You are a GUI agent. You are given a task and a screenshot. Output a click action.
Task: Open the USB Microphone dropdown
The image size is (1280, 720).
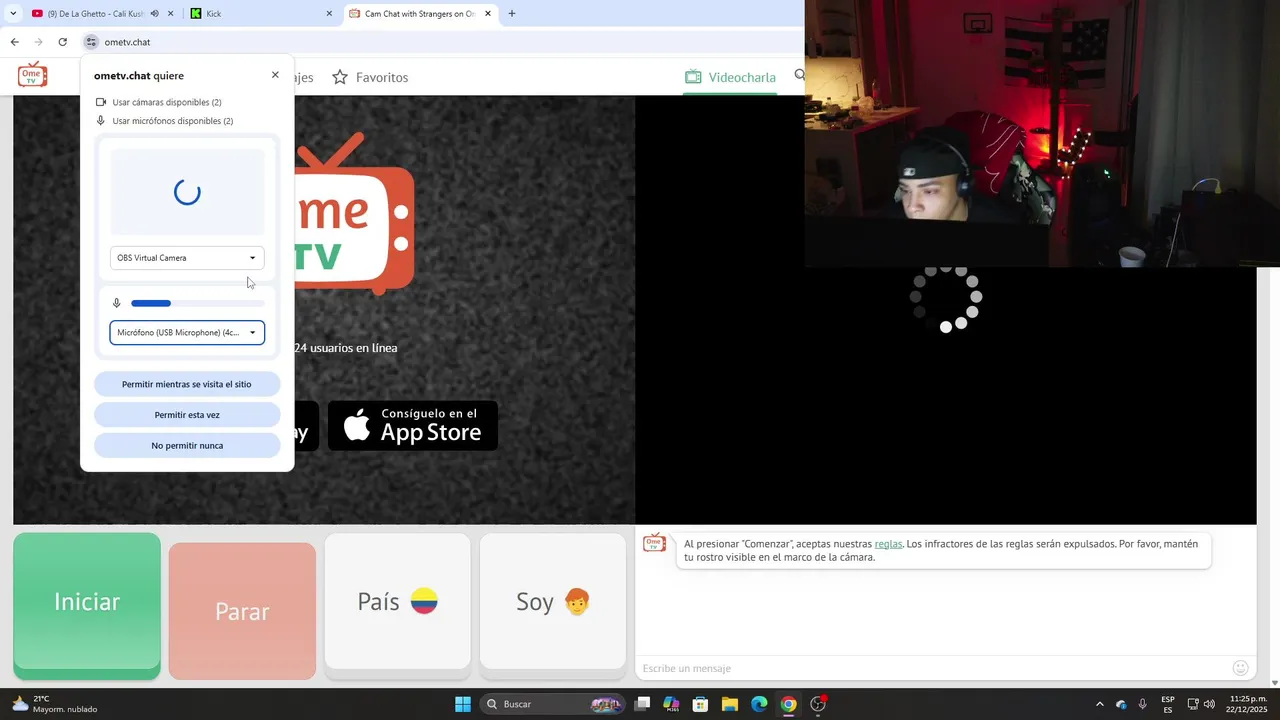pyautogui.click(x=187, y=332)
